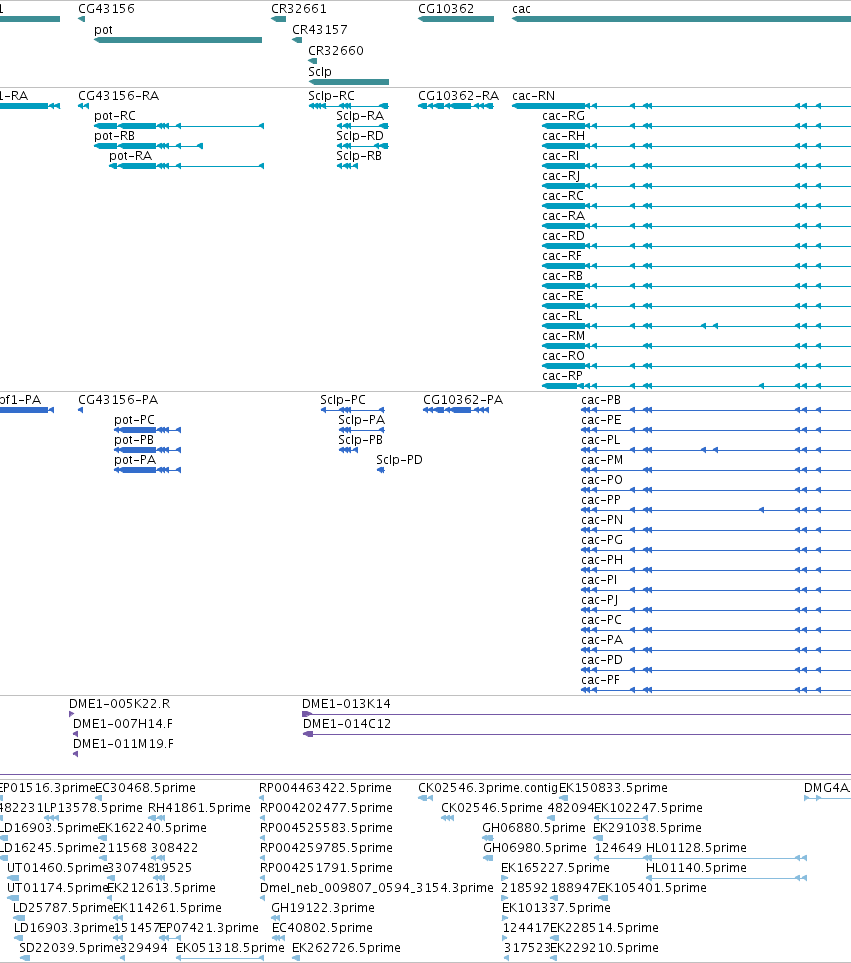Image resolution: width=851 pixels, height=963 pixels.
Task: Click the CG43156-PA protein label
Action: point(118,400)
